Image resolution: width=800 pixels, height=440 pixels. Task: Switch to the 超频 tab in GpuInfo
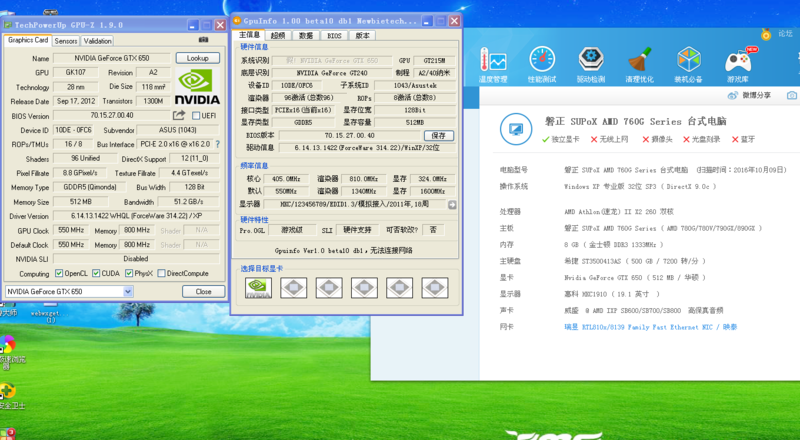278,35
